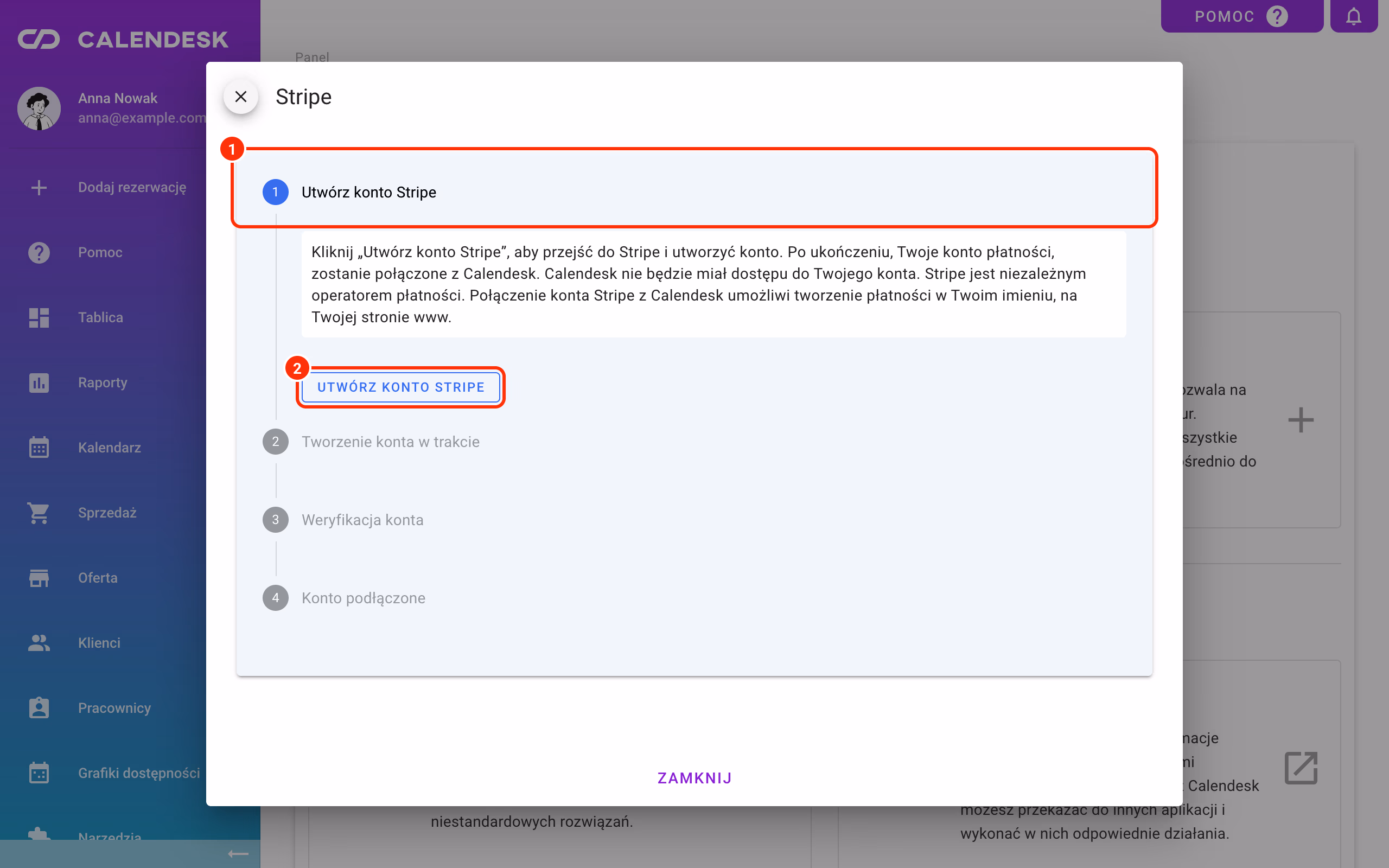Image resolution: width=1389 pixels, height=868 pixels.
Task: Open the Pracownicy menu label
Action: coord(114,708)
